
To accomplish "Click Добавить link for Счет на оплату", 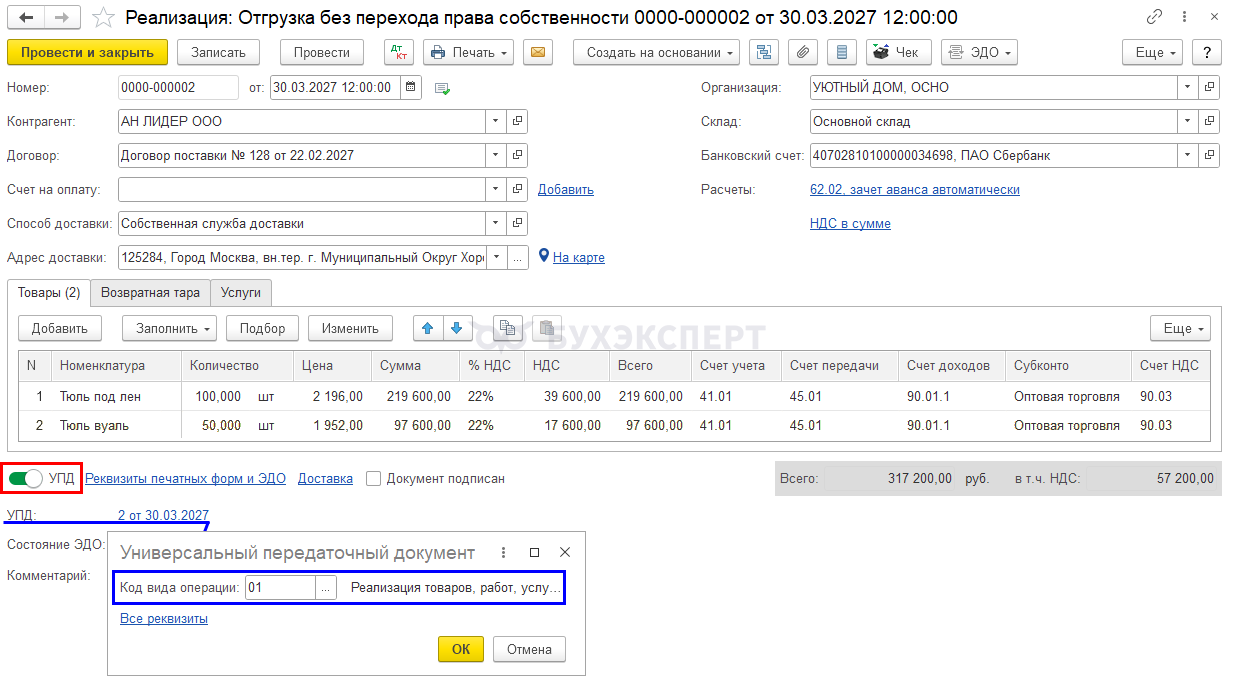I will [566, 189].
